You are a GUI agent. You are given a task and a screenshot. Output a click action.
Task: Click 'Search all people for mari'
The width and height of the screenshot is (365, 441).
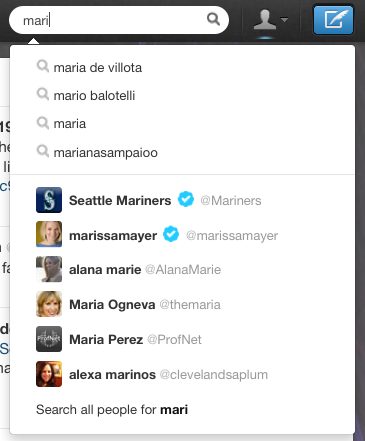tap(112, 410)
